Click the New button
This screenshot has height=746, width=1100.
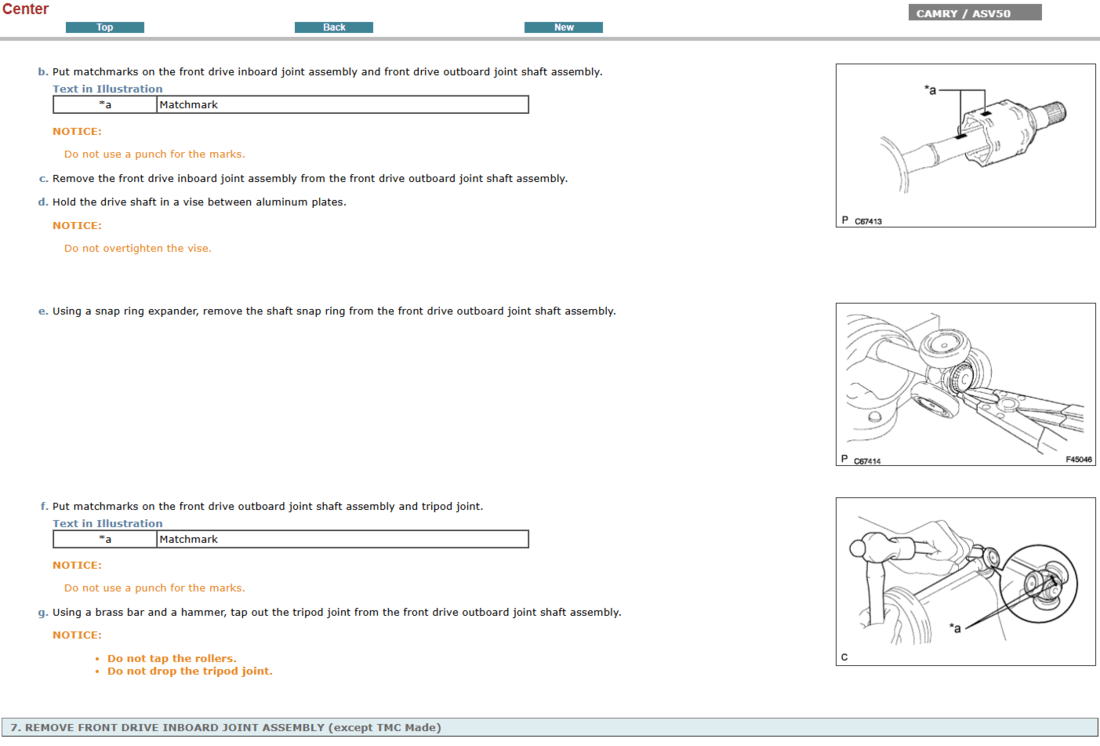point(563,27)
